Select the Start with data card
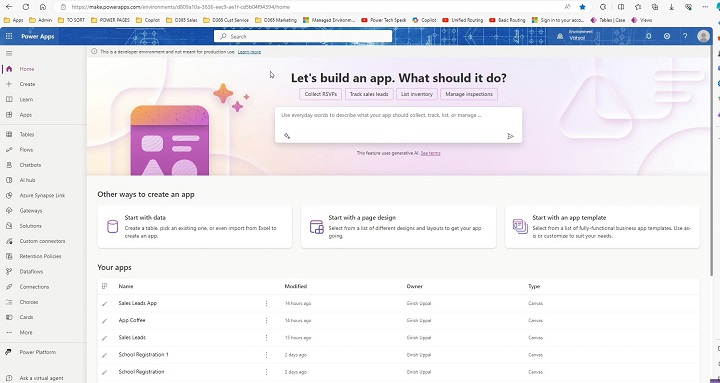This screenshot has width=720, height=383. click(x=195, y=227)
